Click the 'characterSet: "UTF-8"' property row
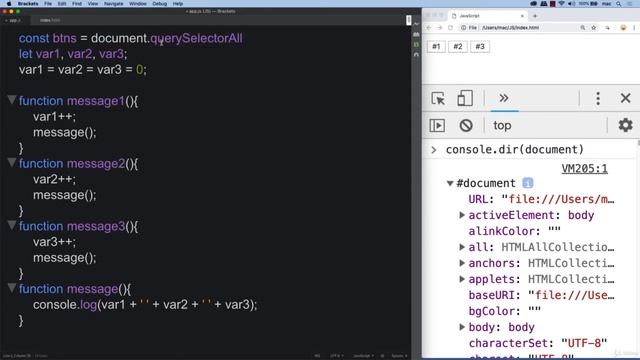 click(538, 343)
